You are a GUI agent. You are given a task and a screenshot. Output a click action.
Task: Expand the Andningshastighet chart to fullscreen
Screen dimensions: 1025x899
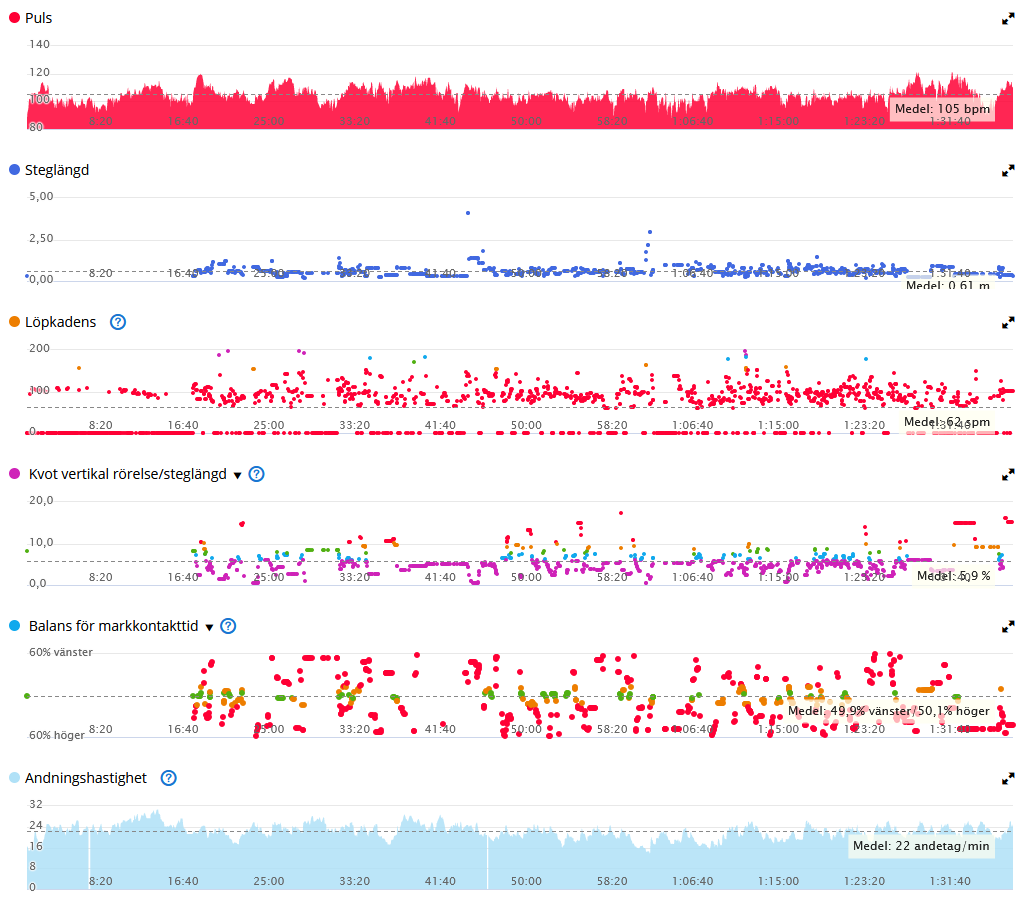1008,779
